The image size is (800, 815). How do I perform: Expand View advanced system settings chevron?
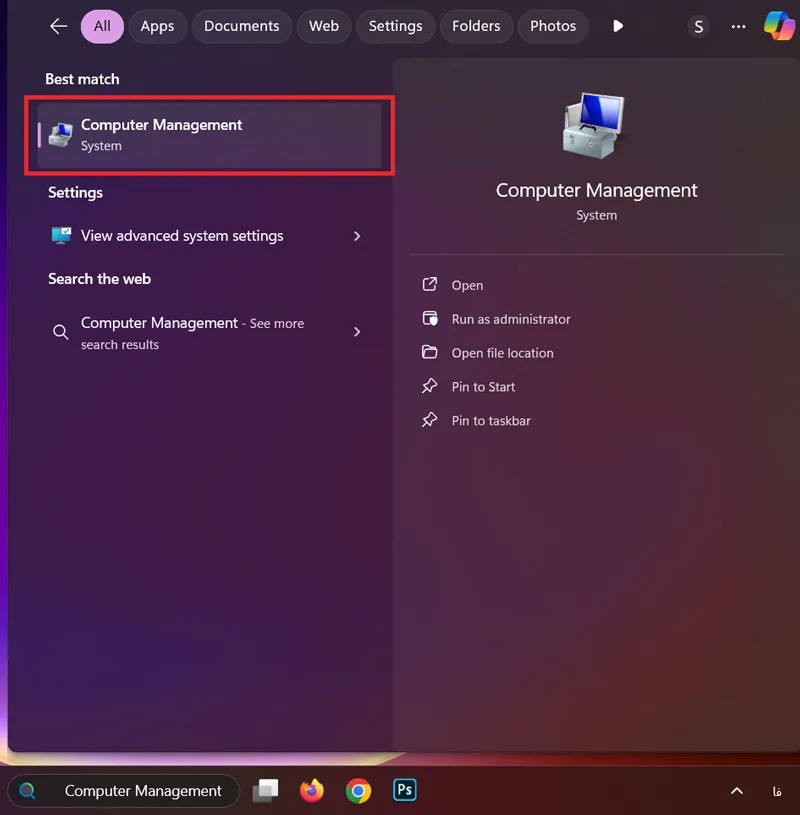pos(357,236)
